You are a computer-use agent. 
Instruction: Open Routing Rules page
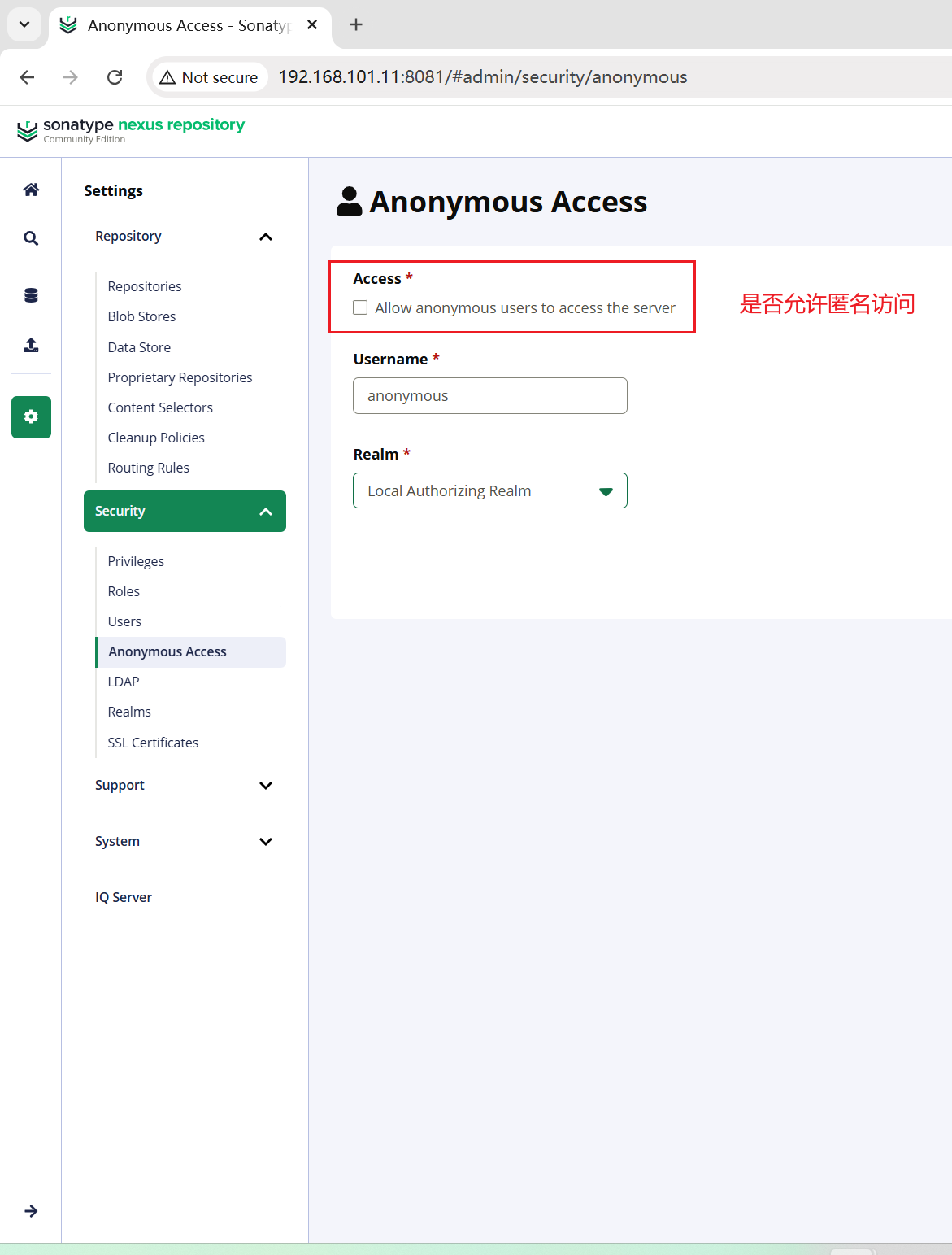pos(148,468)
